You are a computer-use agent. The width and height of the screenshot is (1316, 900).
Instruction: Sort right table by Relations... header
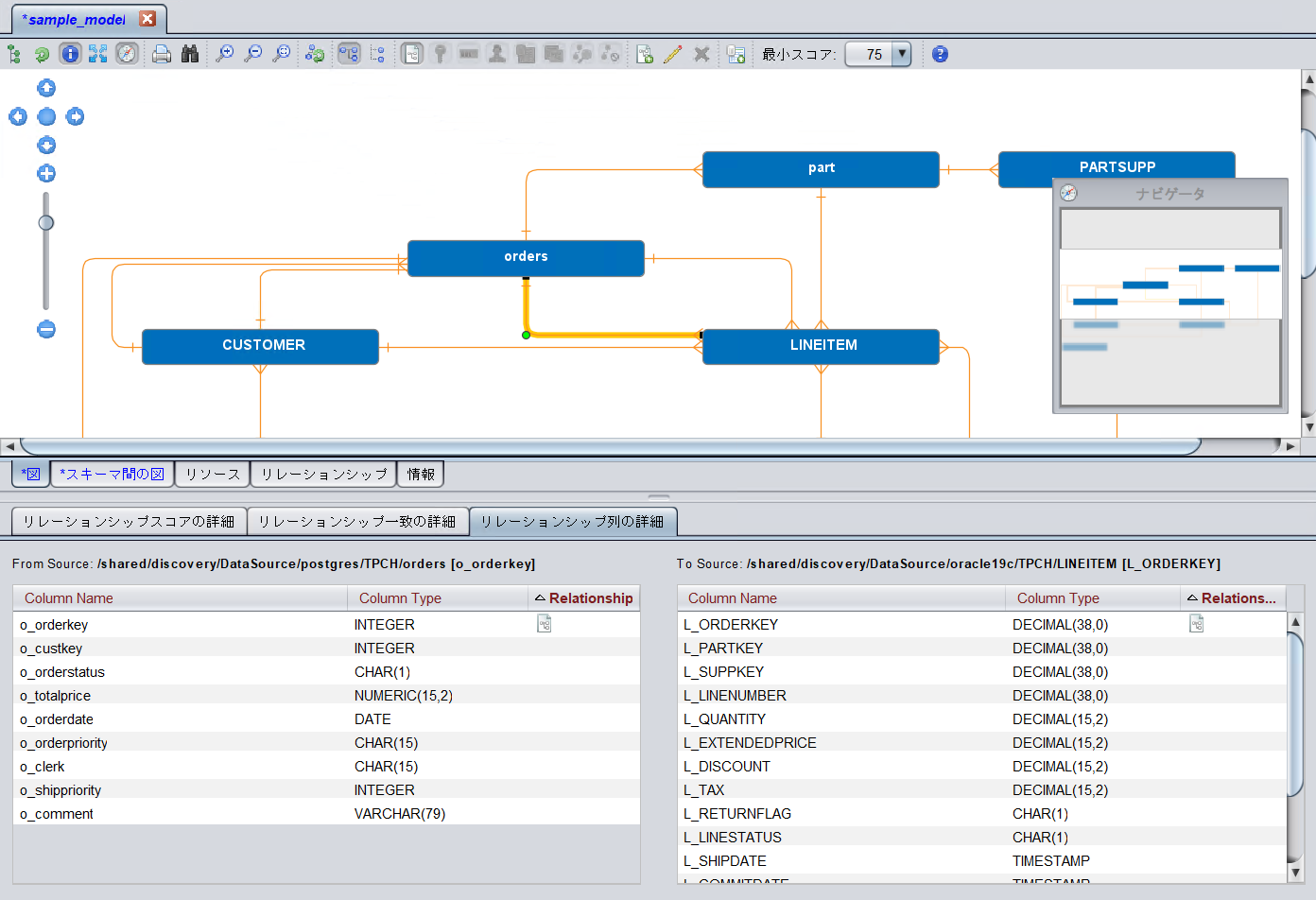click(x=1233, y=598)
